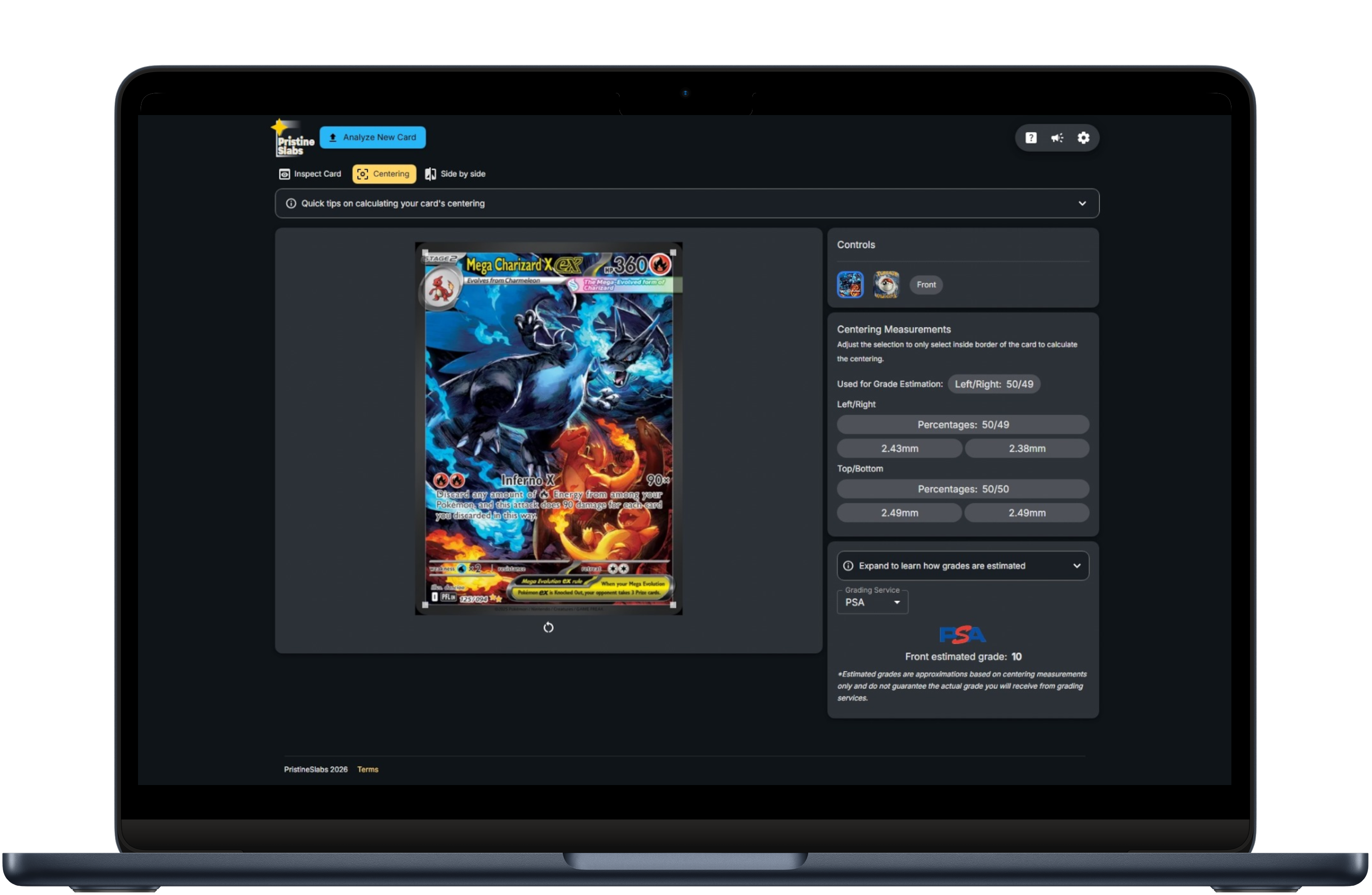Click the bottom-right crop corner handle
Image resolution: width=1372 pixels, height=895 pixels.
pos(673,605)
